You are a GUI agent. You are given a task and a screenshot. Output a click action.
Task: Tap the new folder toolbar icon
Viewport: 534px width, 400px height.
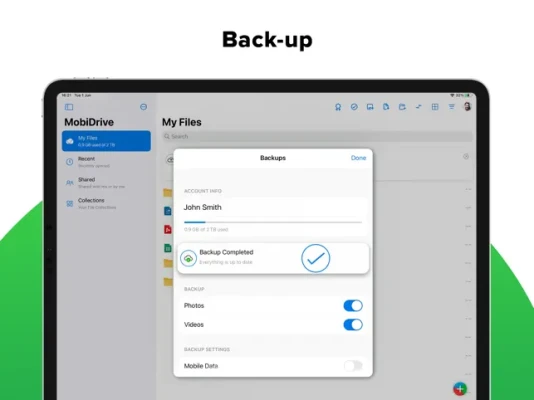(402, 107)
